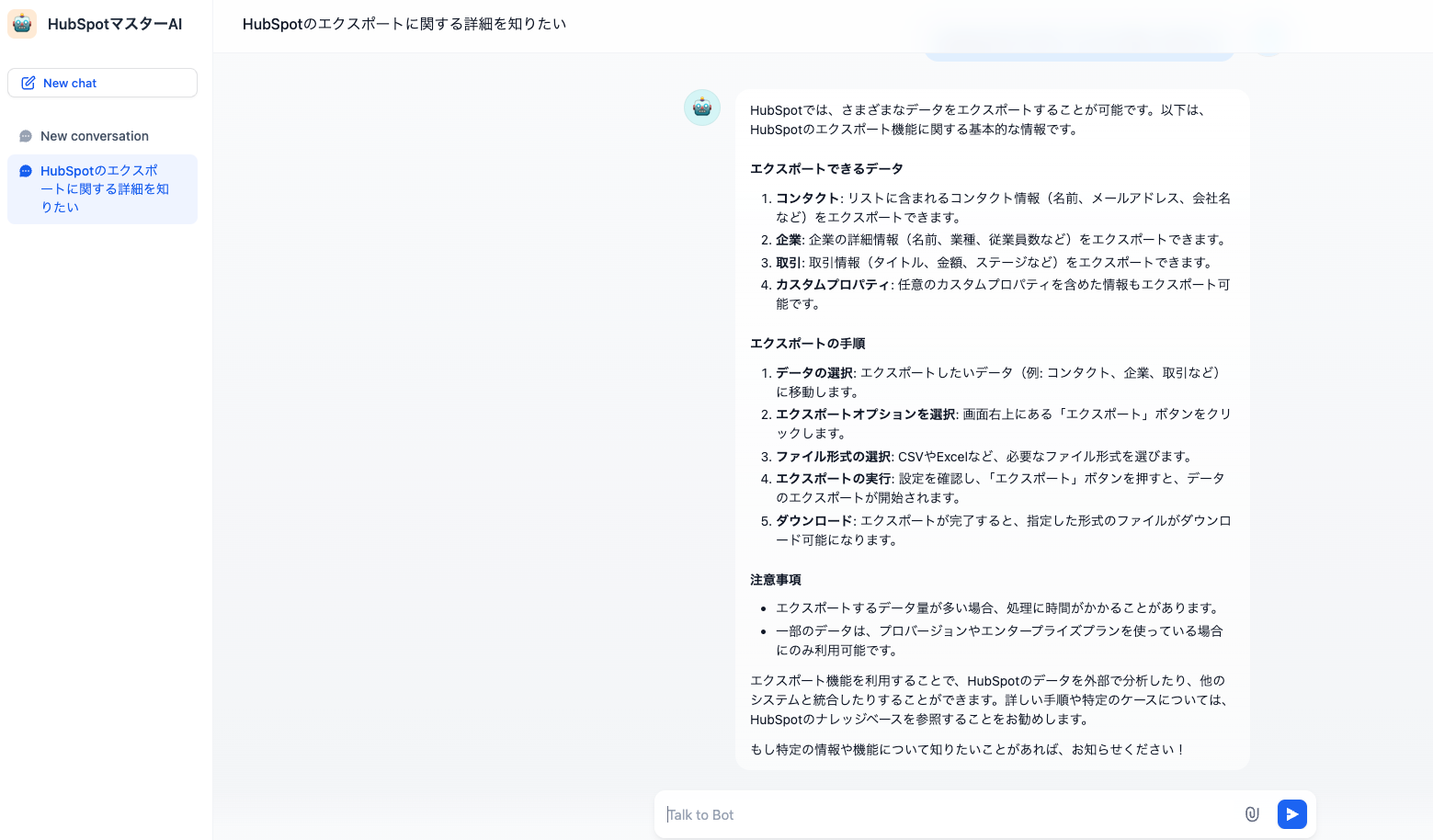Click the paragraph mentioning HubSpotのナレッジベース
The image size is (1433, 840).
click(x=991, y=700)
